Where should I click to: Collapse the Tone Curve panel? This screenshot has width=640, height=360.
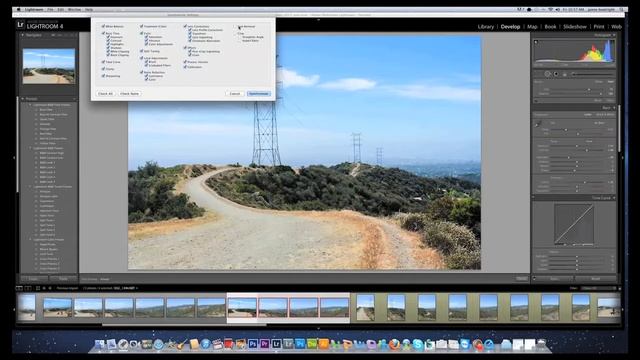(x=614, y=198)
